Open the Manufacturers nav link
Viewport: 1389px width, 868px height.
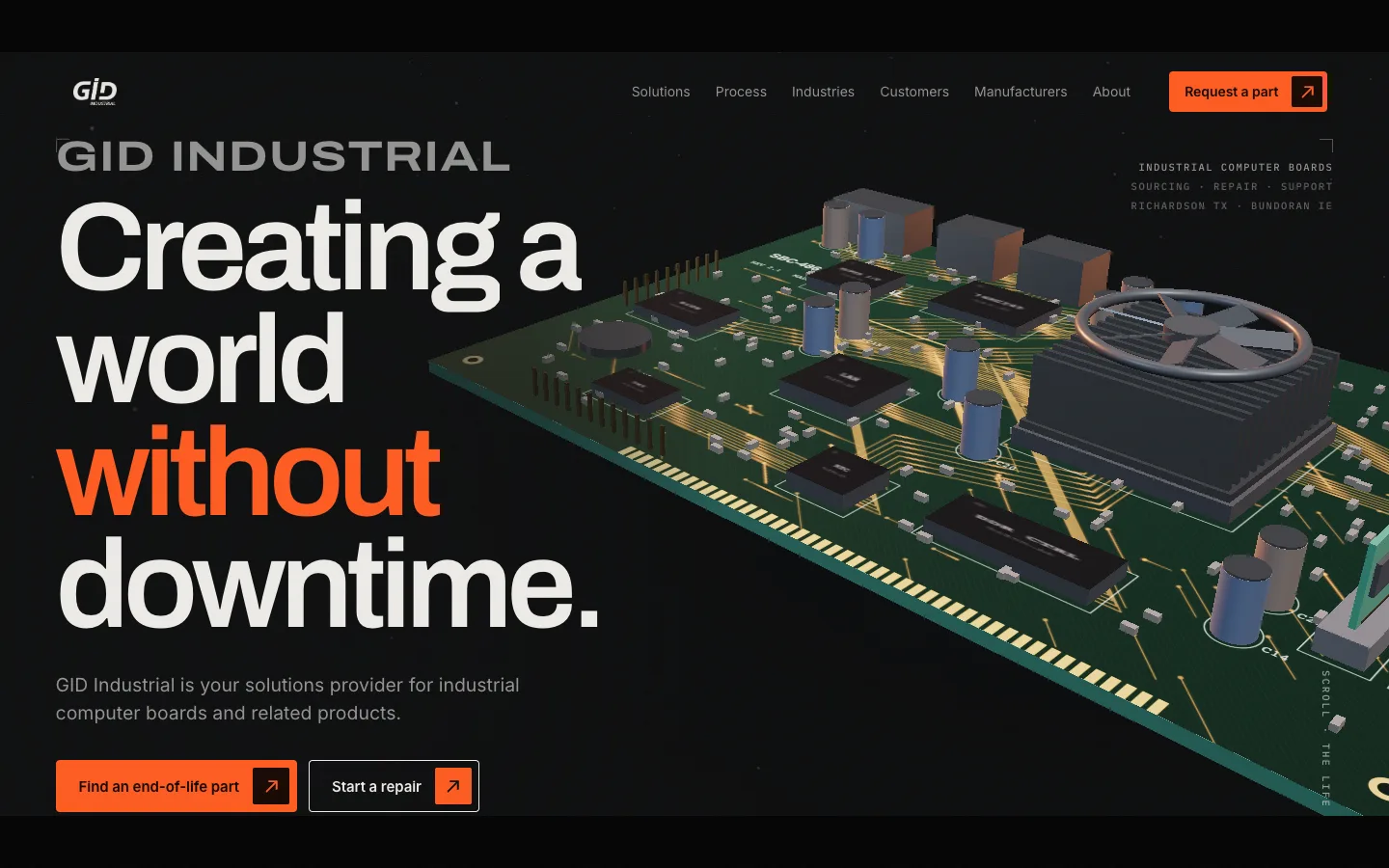[1021, 92]
